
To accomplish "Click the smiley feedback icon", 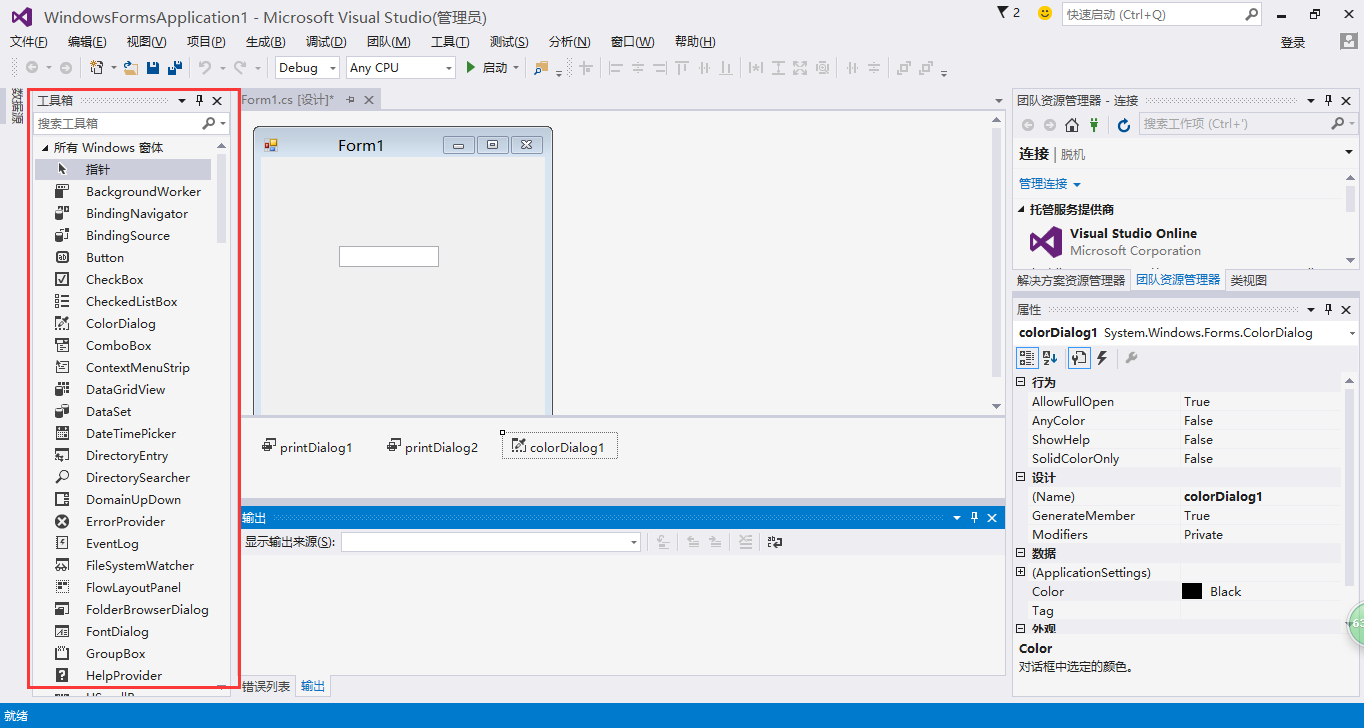I will [x=1045, y=13].
